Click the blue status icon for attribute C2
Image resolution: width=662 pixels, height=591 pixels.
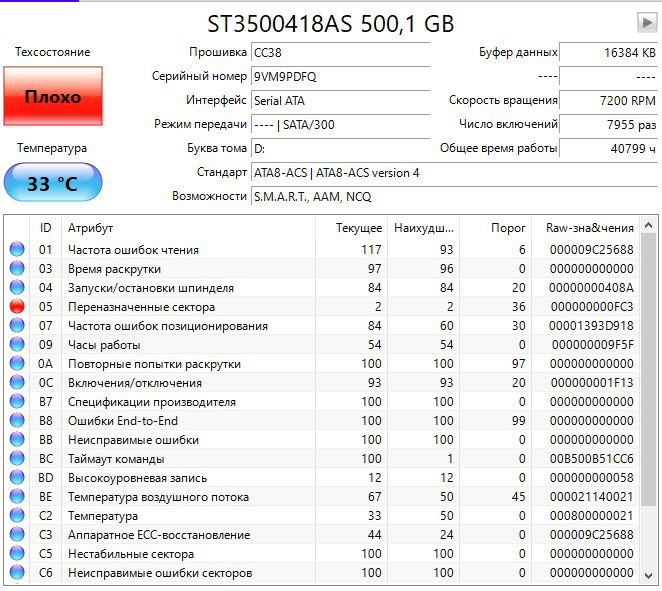(x=17, y=515)
